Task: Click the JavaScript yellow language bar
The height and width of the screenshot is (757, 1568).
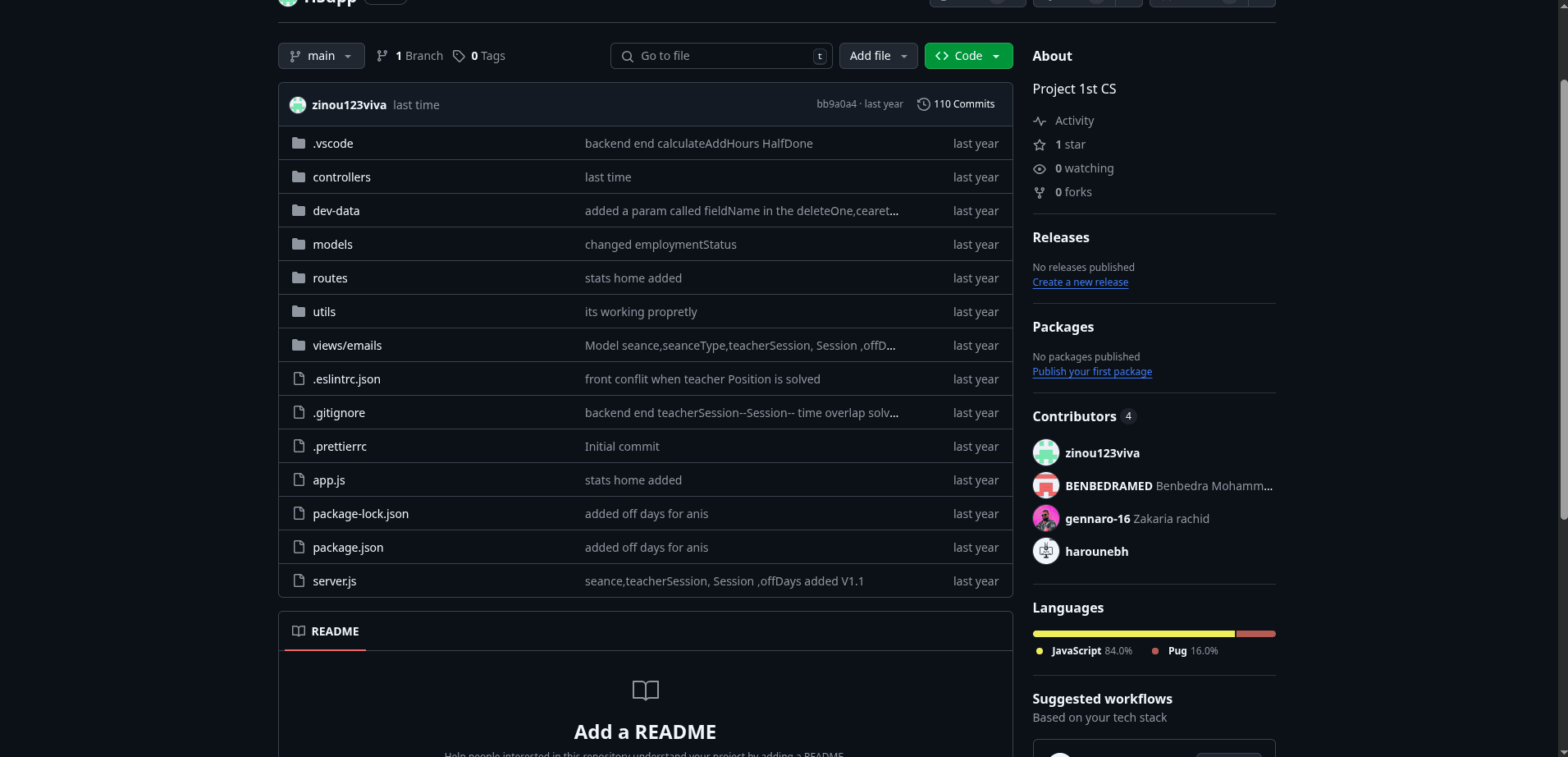Action: tap(1134, 634)
